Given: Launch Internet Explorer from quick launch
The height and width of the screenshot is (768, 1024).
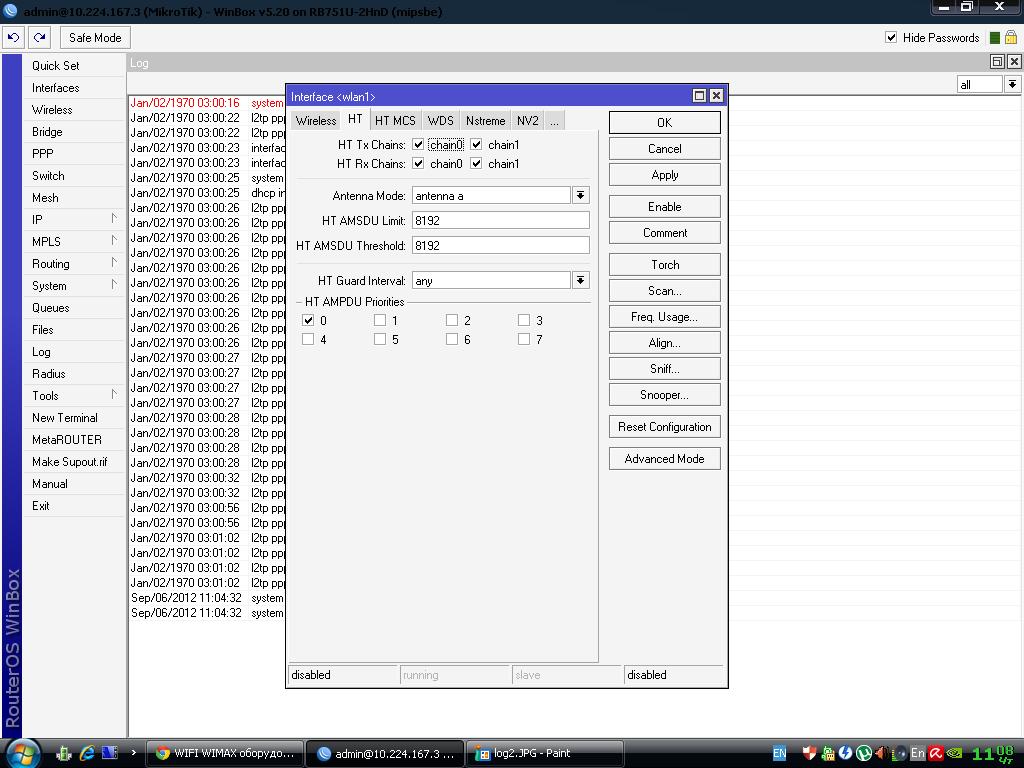Looking at the screenshot, I should (87, 753).
